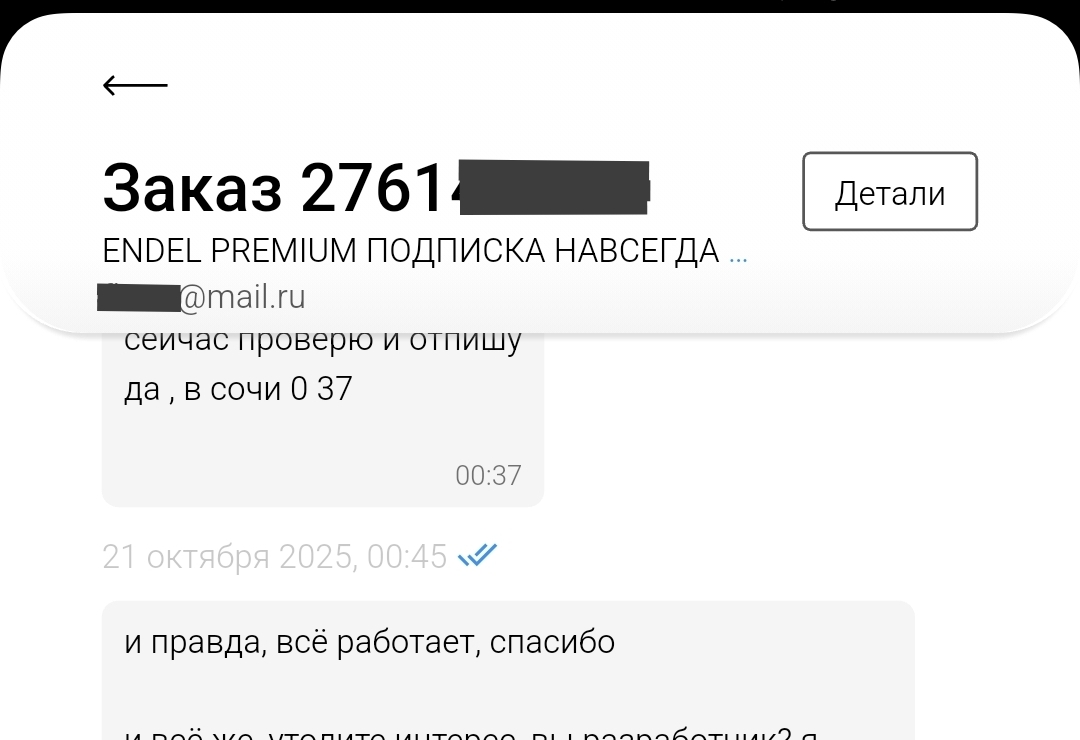This screenshot has width=1080, height=740.
Task: Tap the partly visible bottom message about разработчик
Action: coord(470,732)
